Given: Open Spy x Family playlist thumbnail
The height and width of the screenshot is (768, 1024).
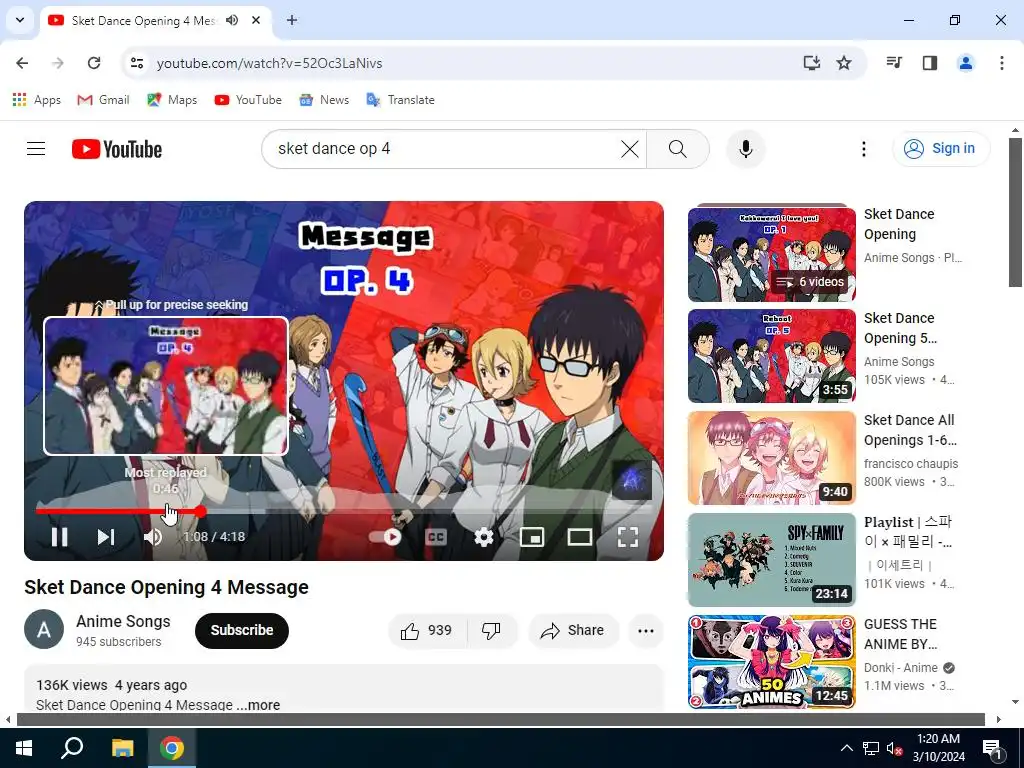Looking at the screenshot, I should click(x=772, y=560).
